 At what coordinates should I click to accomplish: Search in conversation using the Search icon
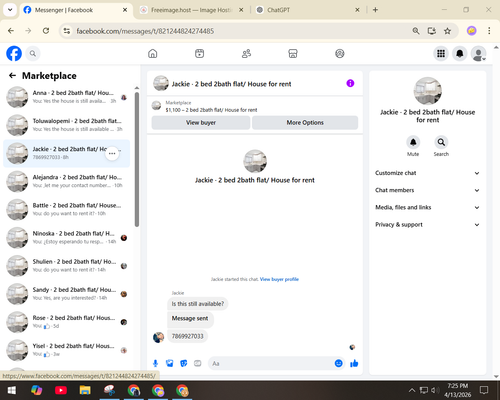coord(441,142)
